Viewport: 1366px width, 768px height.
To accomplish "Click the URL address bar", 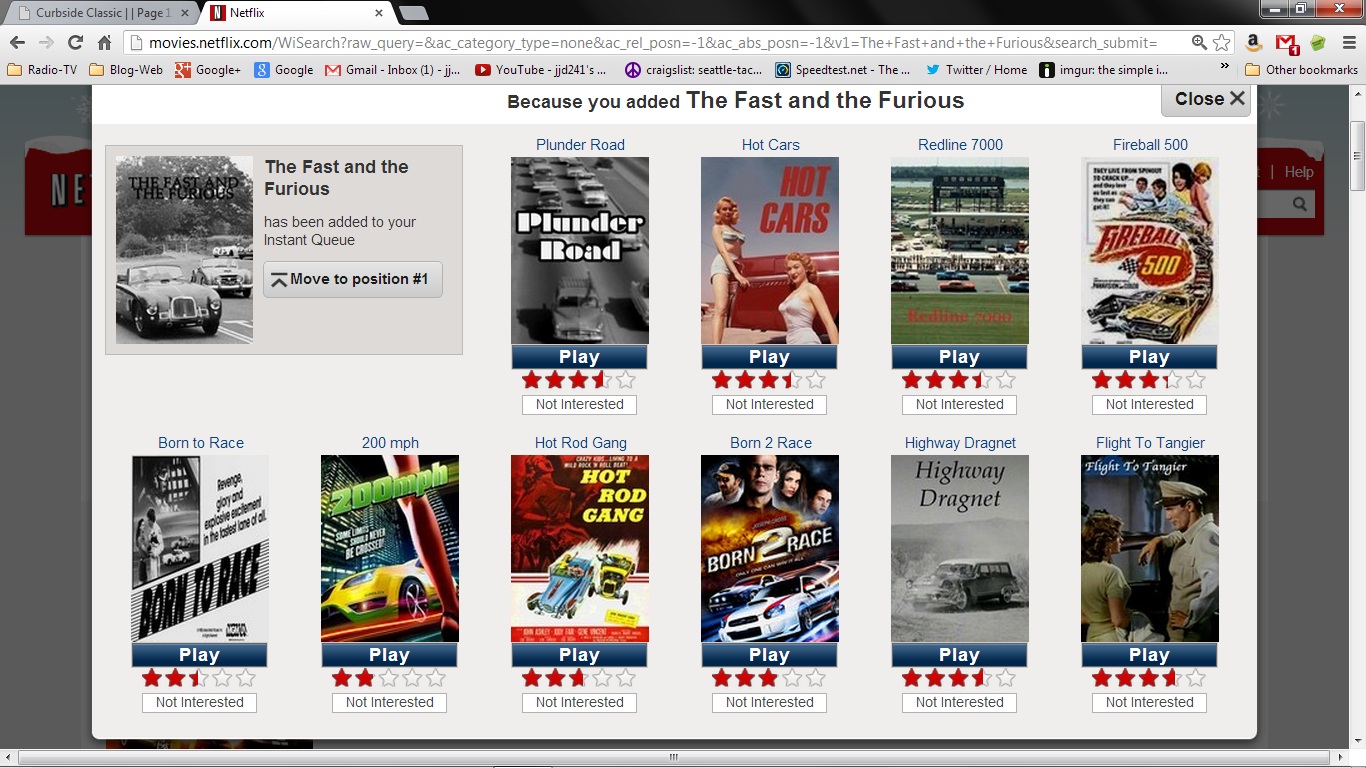I will [655, 42].
